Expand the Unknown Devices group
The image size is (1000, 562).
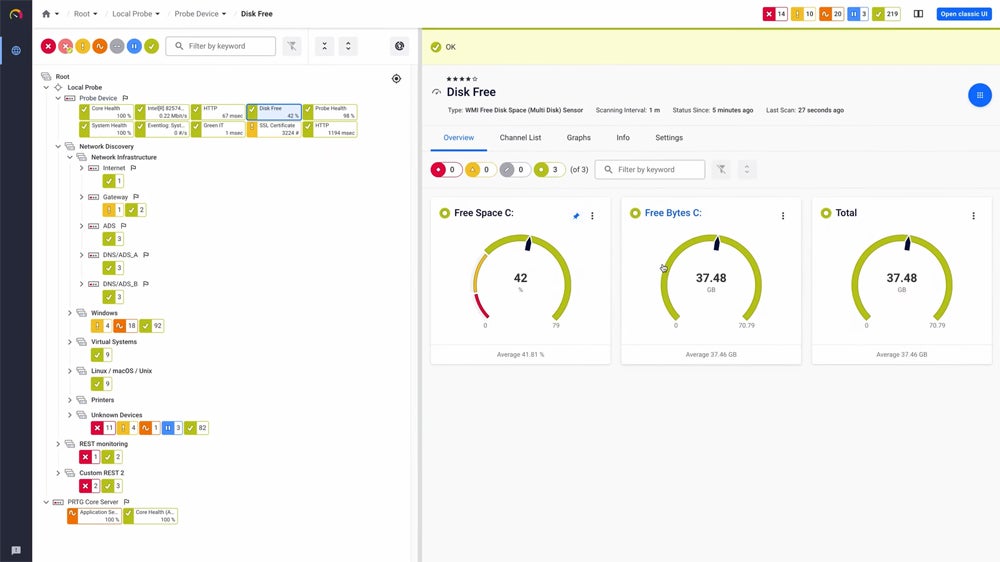pyautogui.click(x=70, y=415)
